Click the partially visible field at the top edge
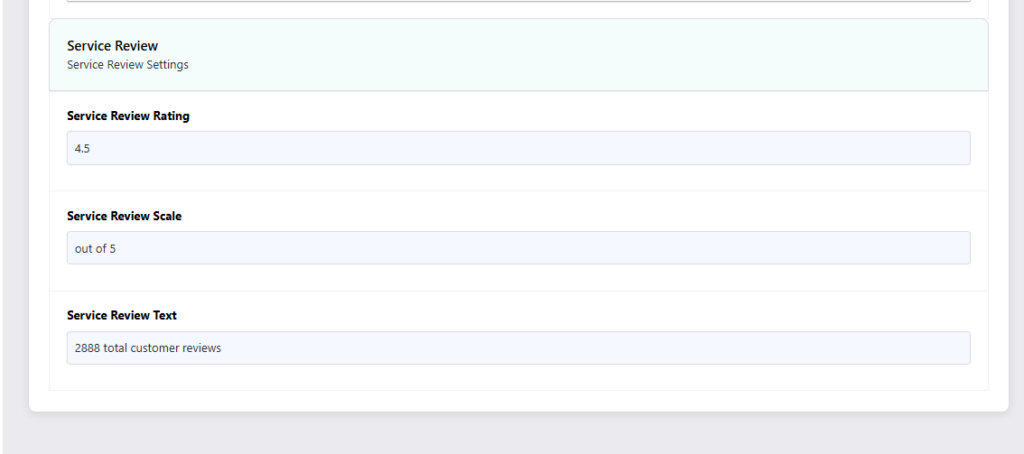The width and height of the screenshot is (1024, 454). click(519, 1)
